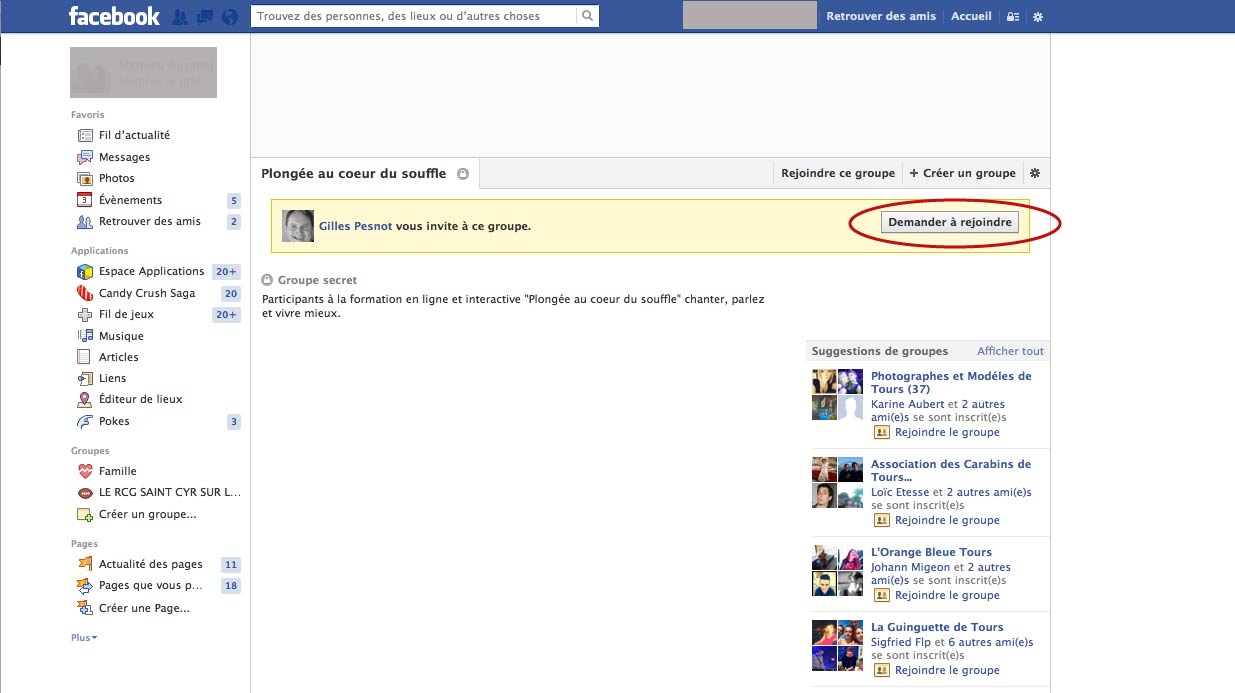
Task: Click Afficher tout in group suggestions
Action: point(1010,351)
